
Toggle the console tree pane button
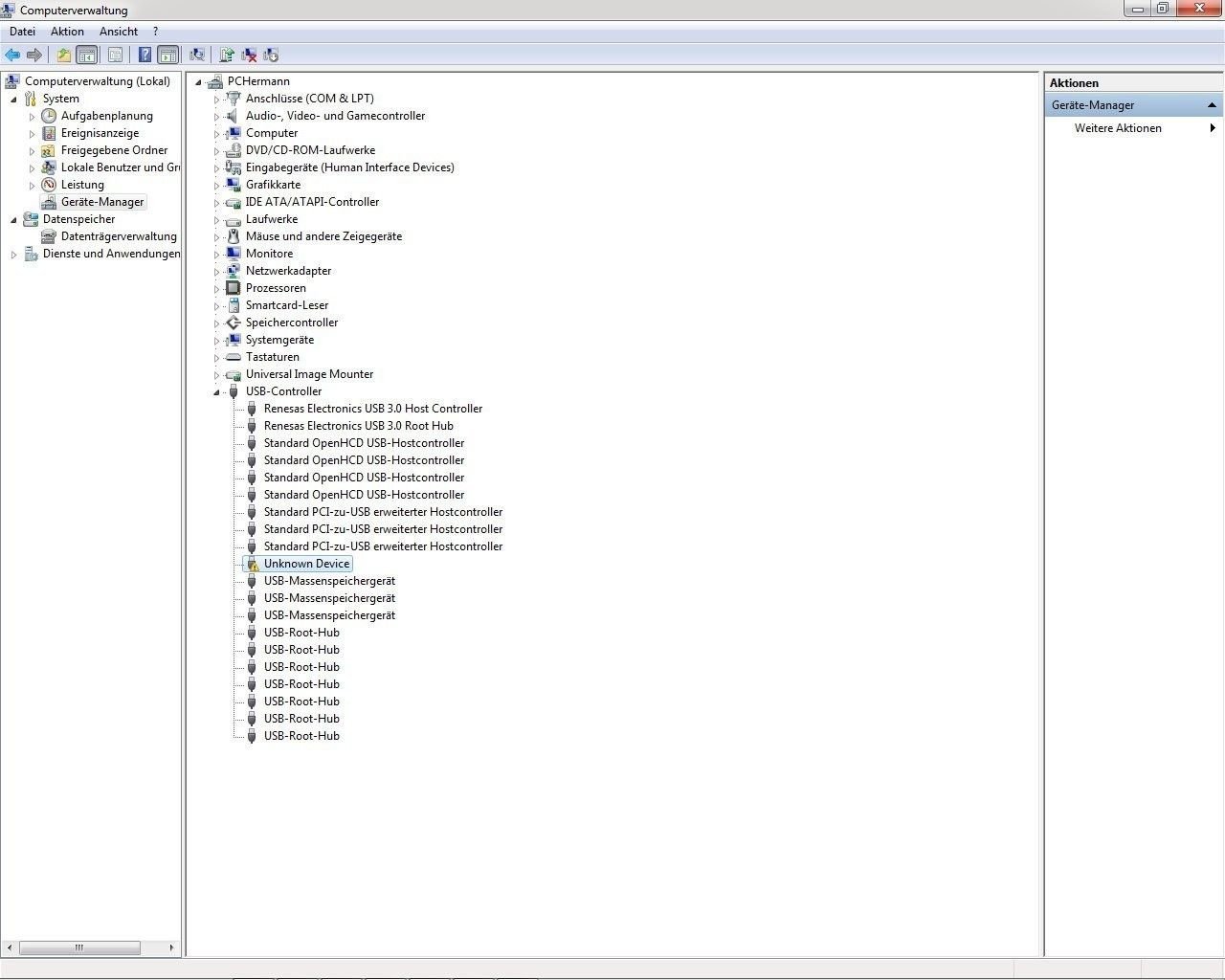tap(87, 56)
